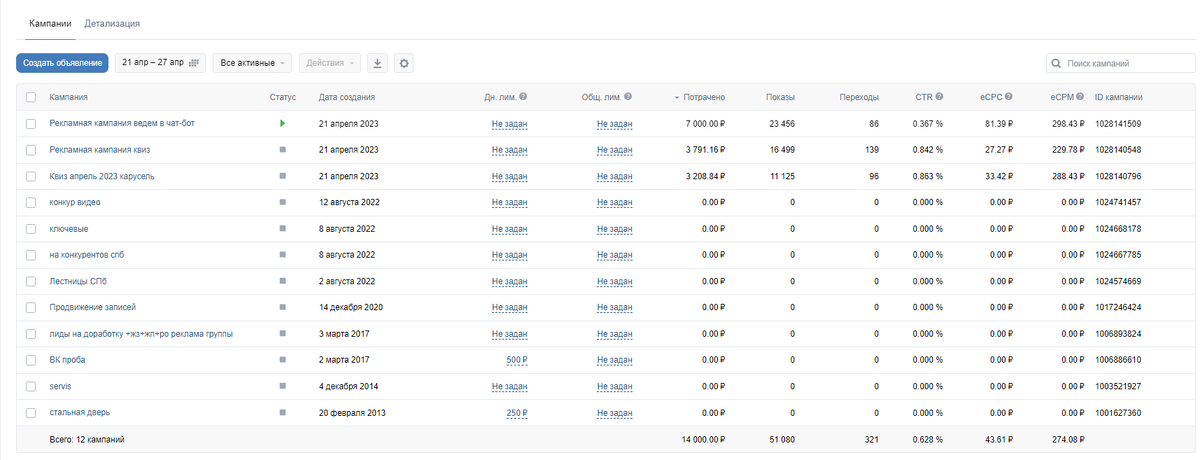
Task: Check the Рекламная кампания квиз row
Action: tap(31, 150)
